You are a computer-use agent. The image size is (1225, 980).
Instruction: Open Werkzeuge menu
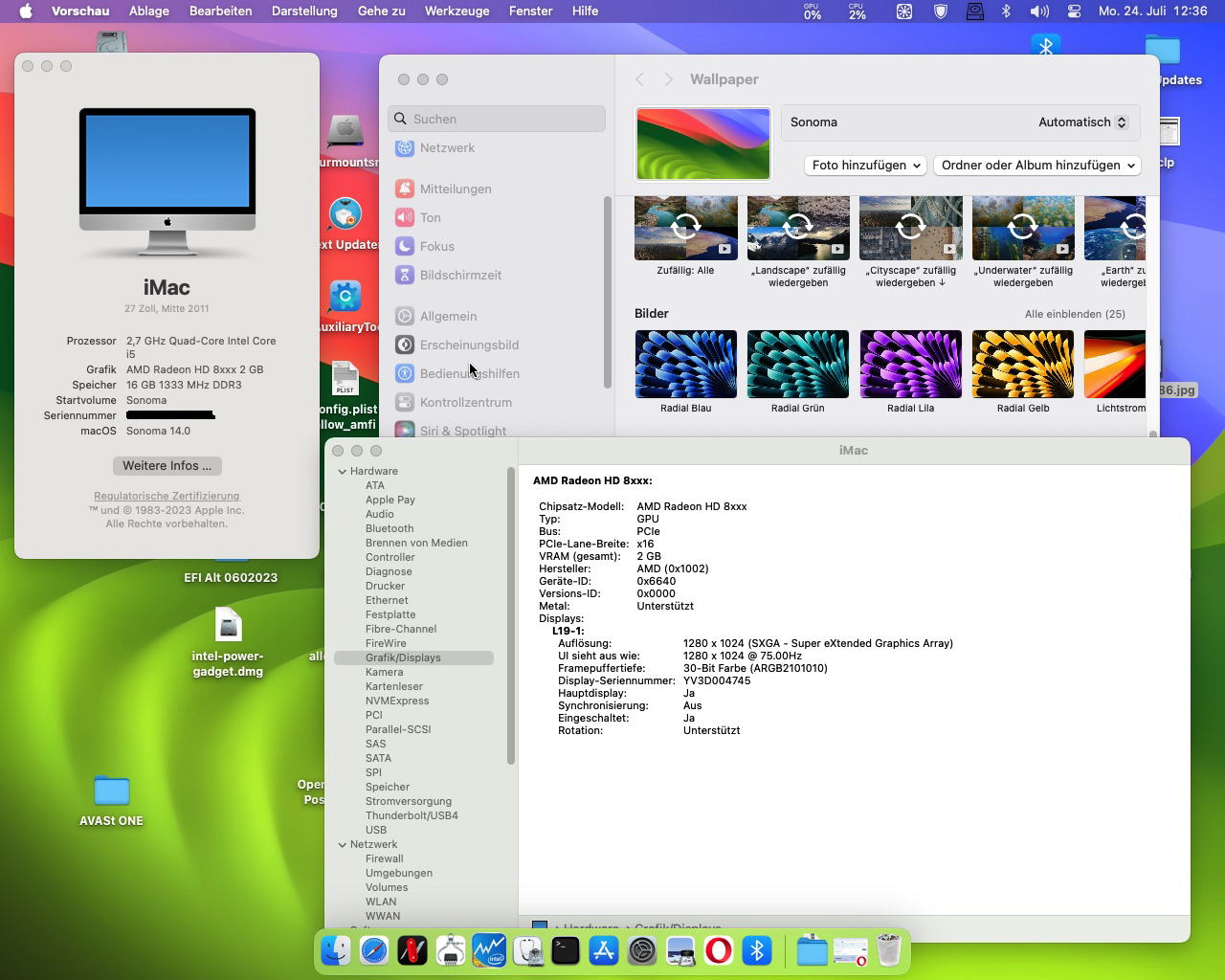coord(457,11)
